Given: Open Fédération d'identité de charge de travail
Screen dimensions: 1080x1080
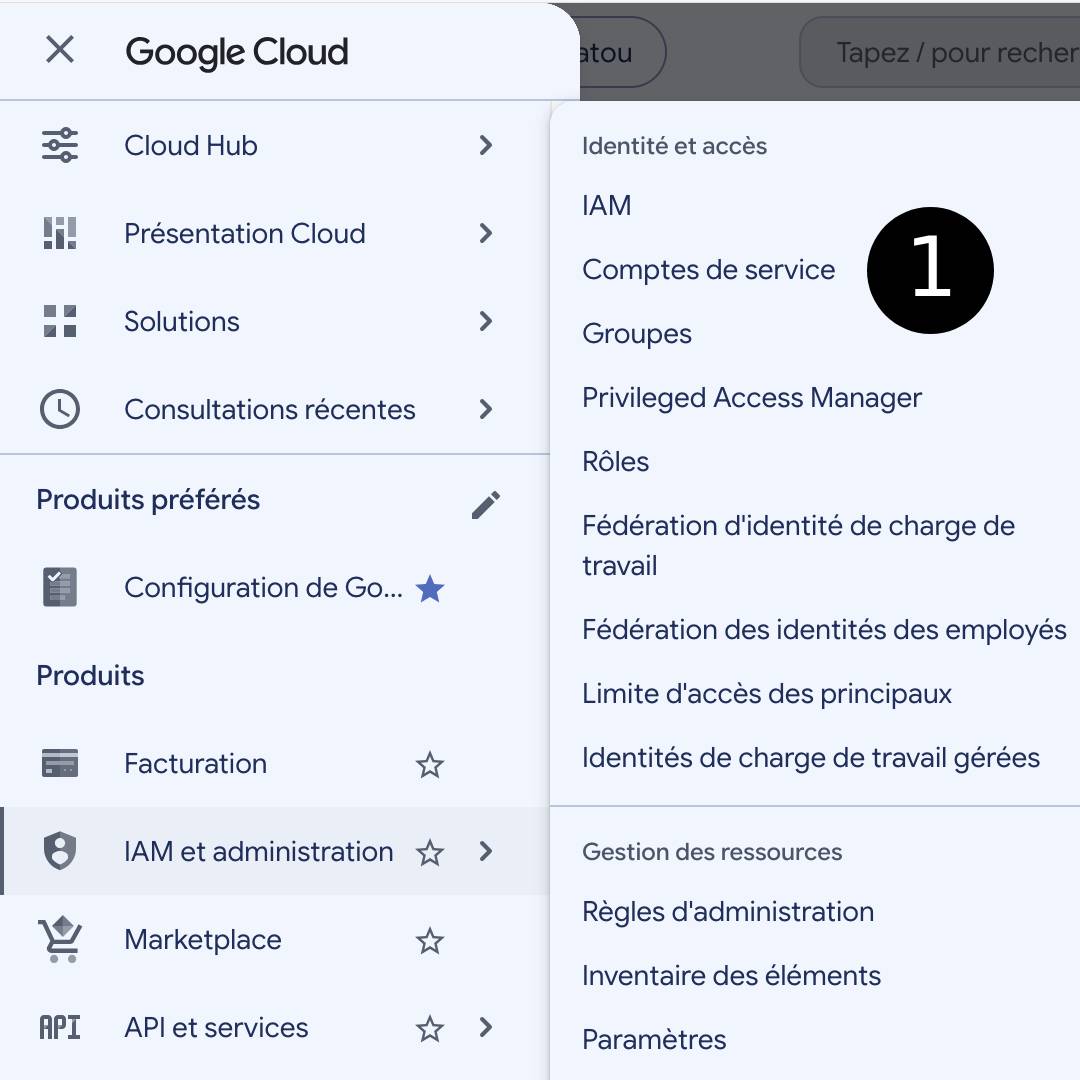Looking at the screenshot, I should [x=798, y=546].
